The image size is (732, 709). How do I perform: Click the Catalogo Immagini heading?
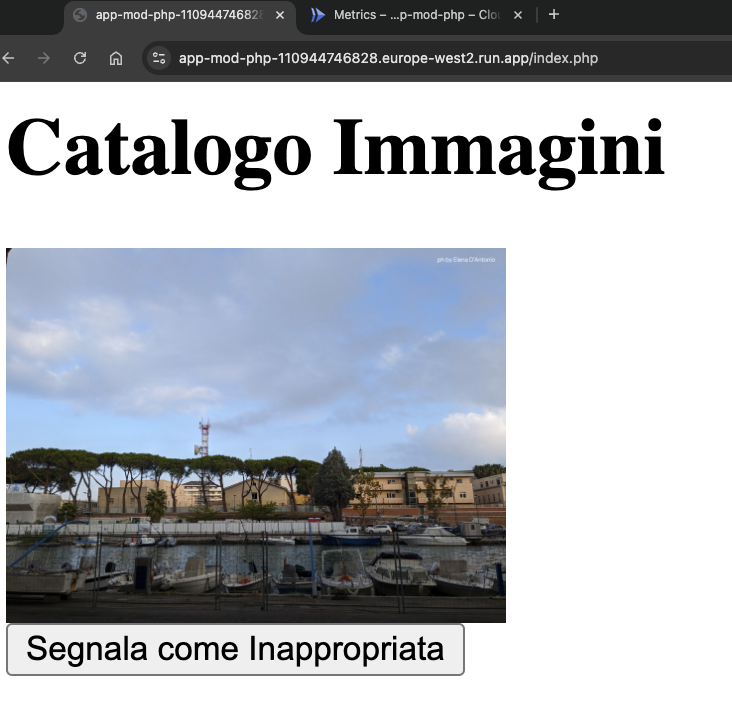tap(336, 148)
